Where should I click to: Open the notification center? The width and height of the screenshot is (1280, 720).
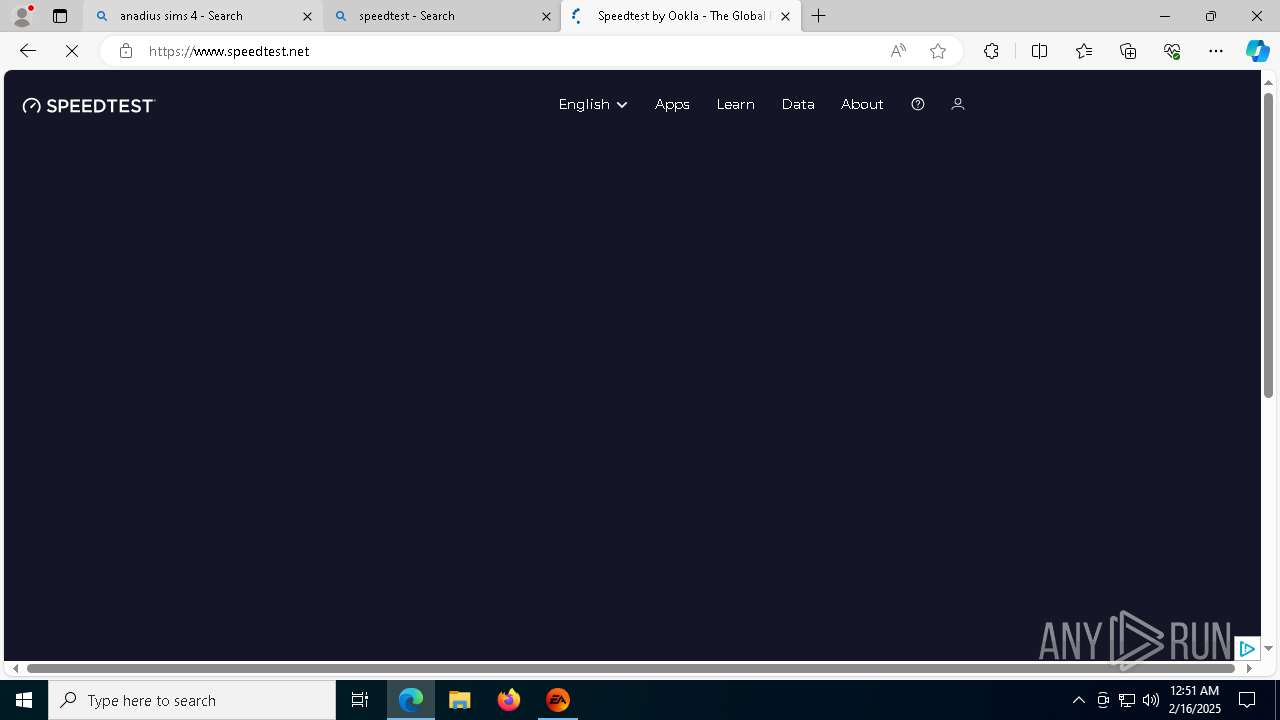[x=1247, y=700]
